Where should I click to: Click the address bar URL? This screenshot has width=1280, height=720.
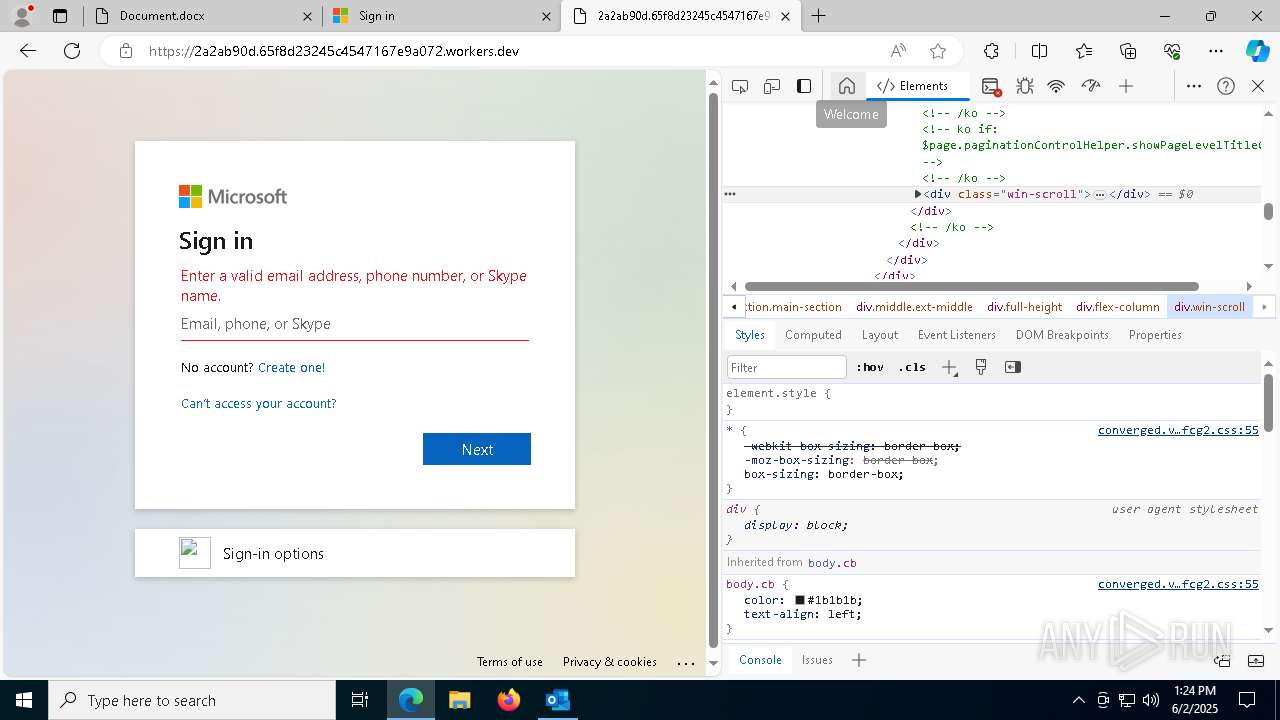pyautogui.click(x=334, y=51)
